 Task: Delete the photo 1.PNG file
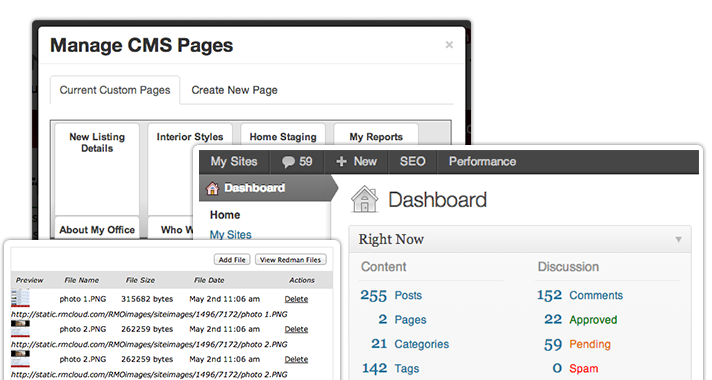point(296,299)
